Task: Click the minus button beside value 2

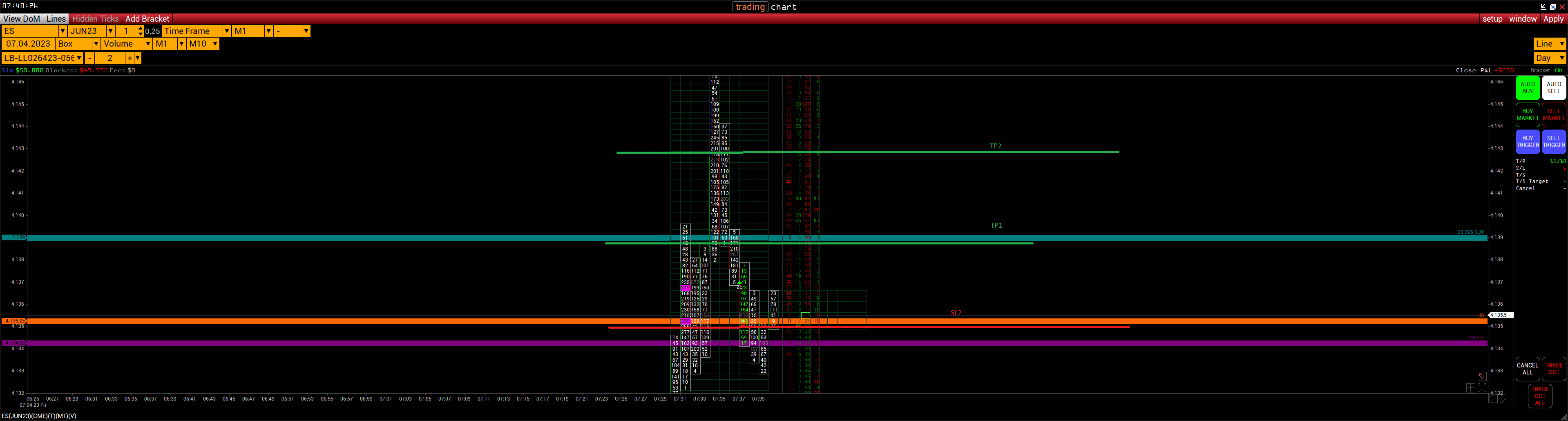Action: pyautogui.click(x=89, y=58)
